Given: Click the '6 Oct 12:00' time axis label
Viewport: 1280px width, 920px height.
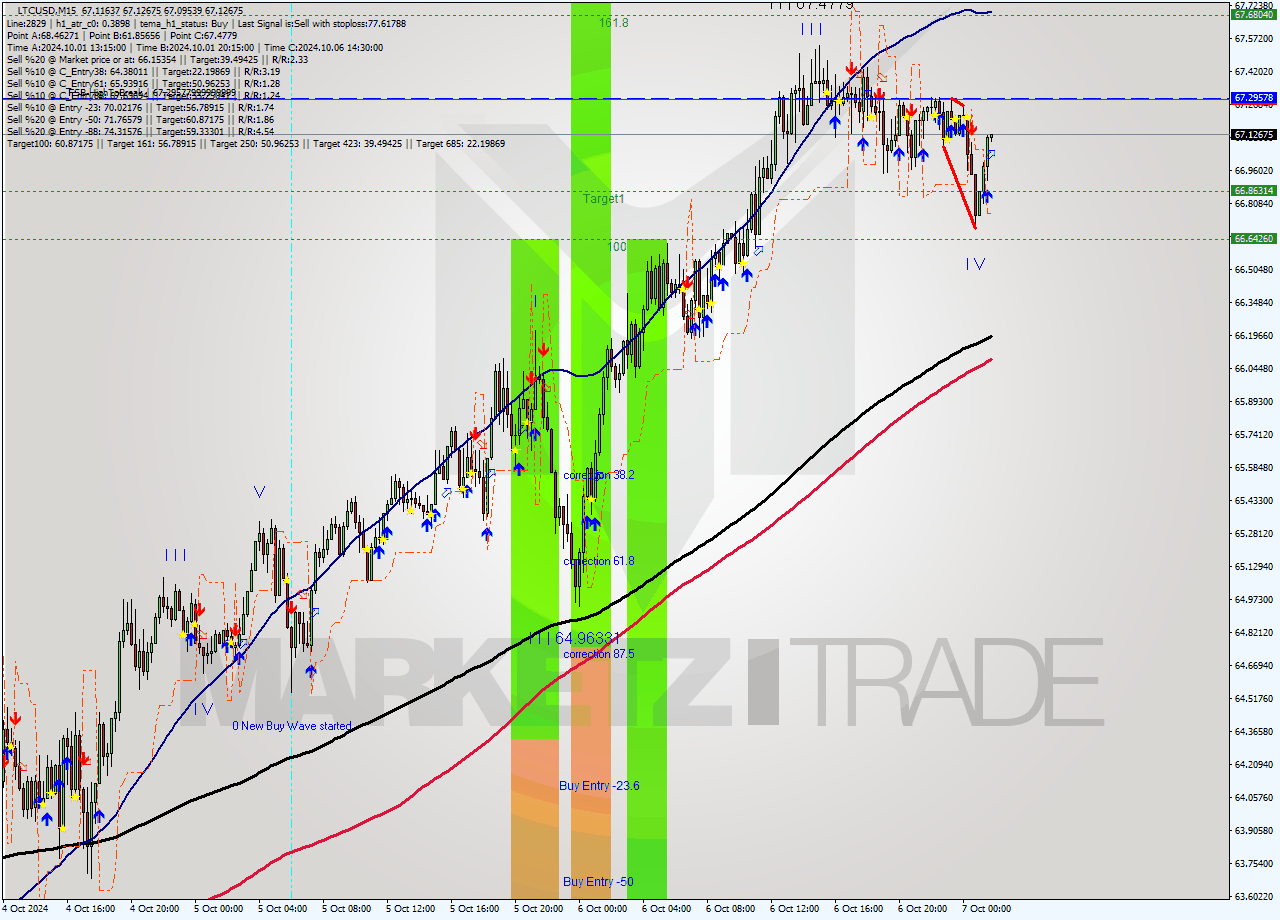Looking at the screenshot, I should [794, 909].
